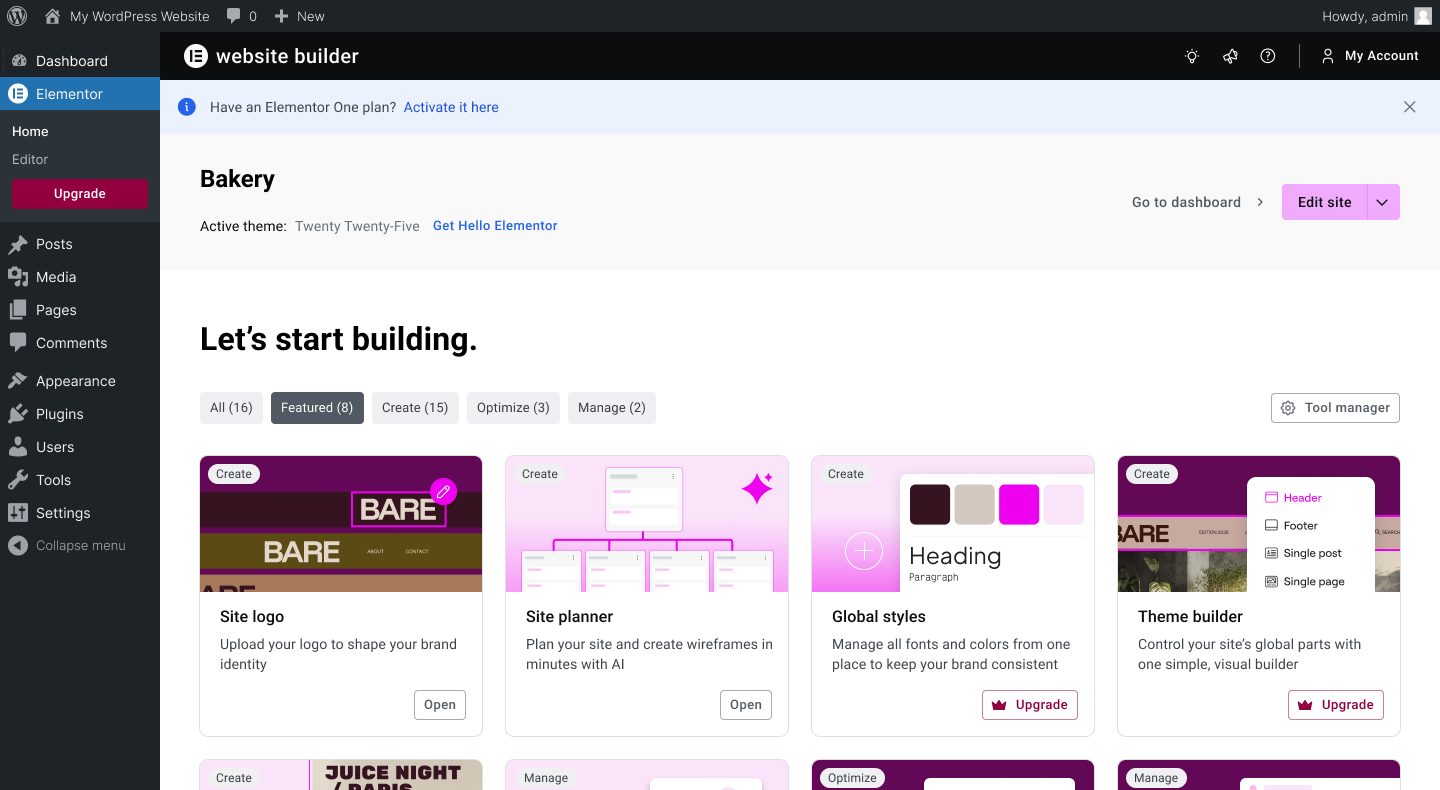Open My Account menu
The height and width of the screenshot is (790, 1440).
pyautogui.click(x=1369, y=56)
